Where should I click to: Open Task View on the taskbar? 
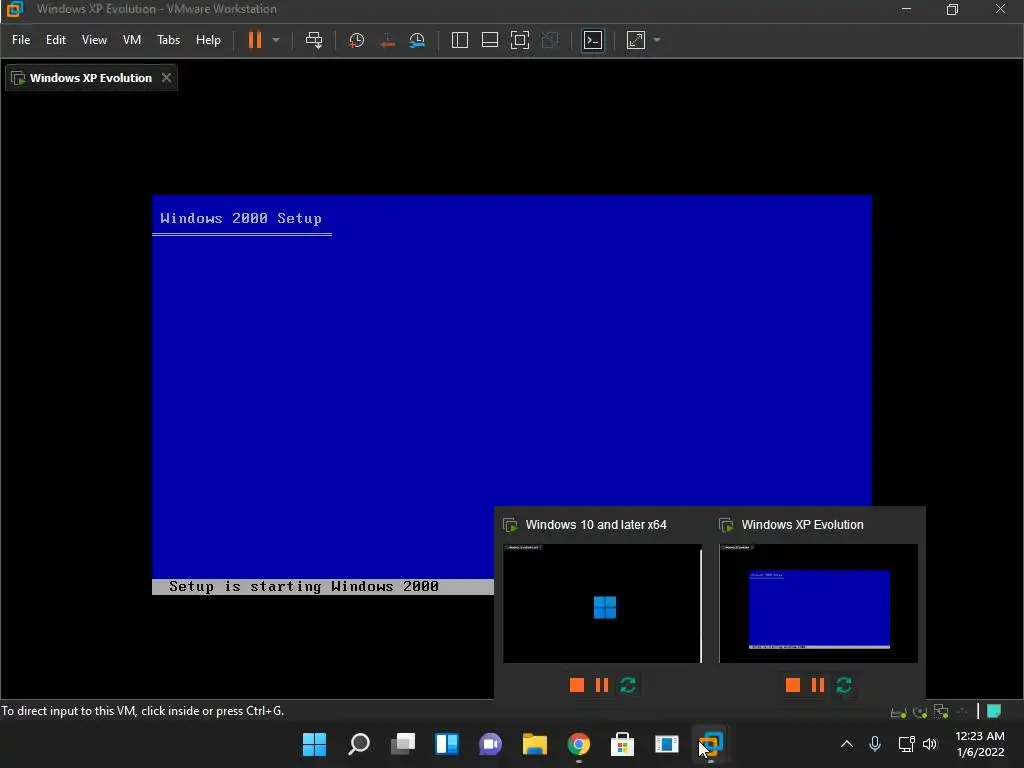(403, 744)
